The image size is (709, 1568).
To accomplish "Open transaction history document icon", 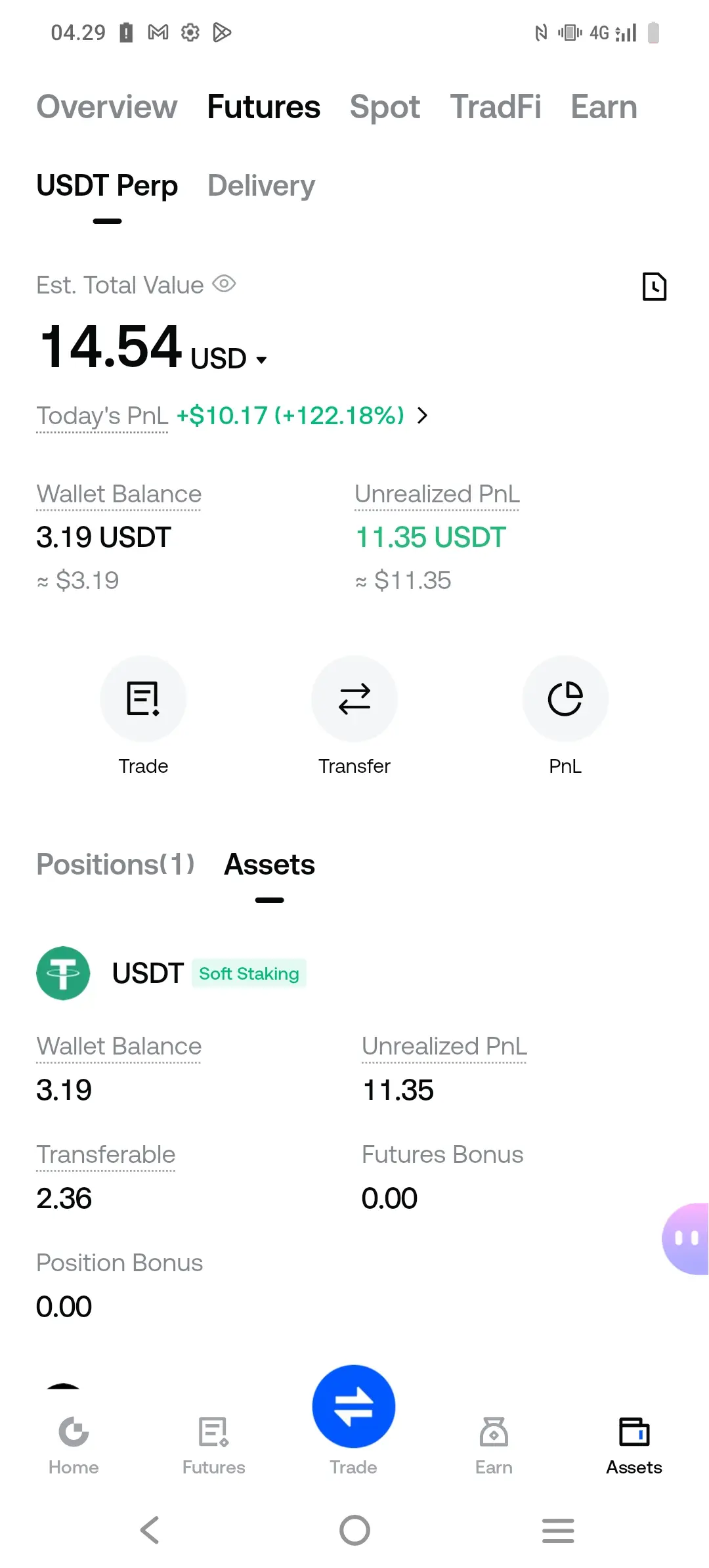I will tap(654, 286).
